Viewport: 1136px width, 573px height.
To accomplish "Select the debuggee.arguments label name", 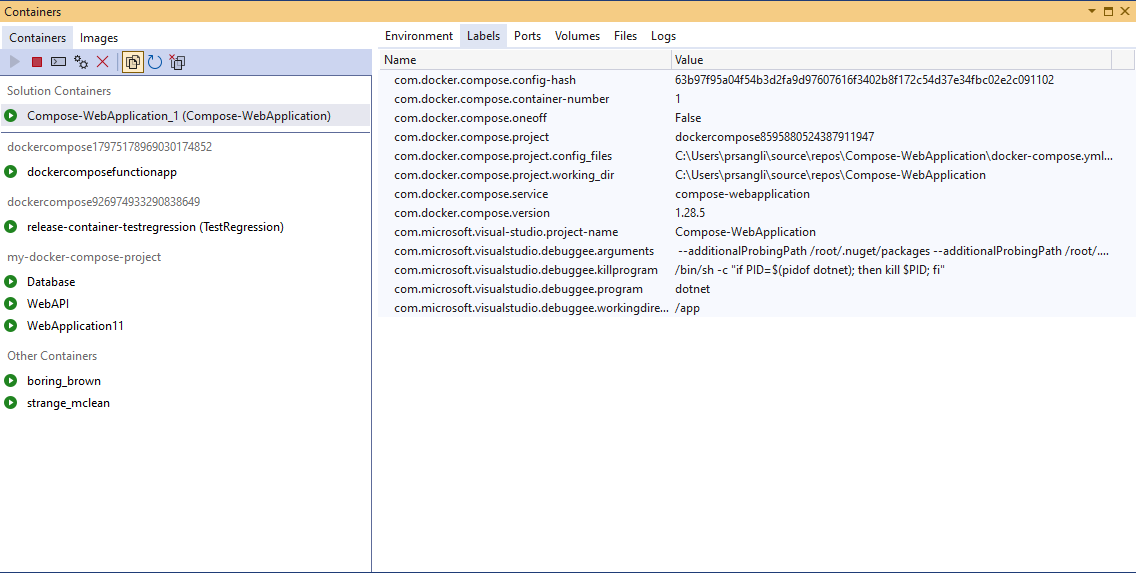I will coord(524,251).
